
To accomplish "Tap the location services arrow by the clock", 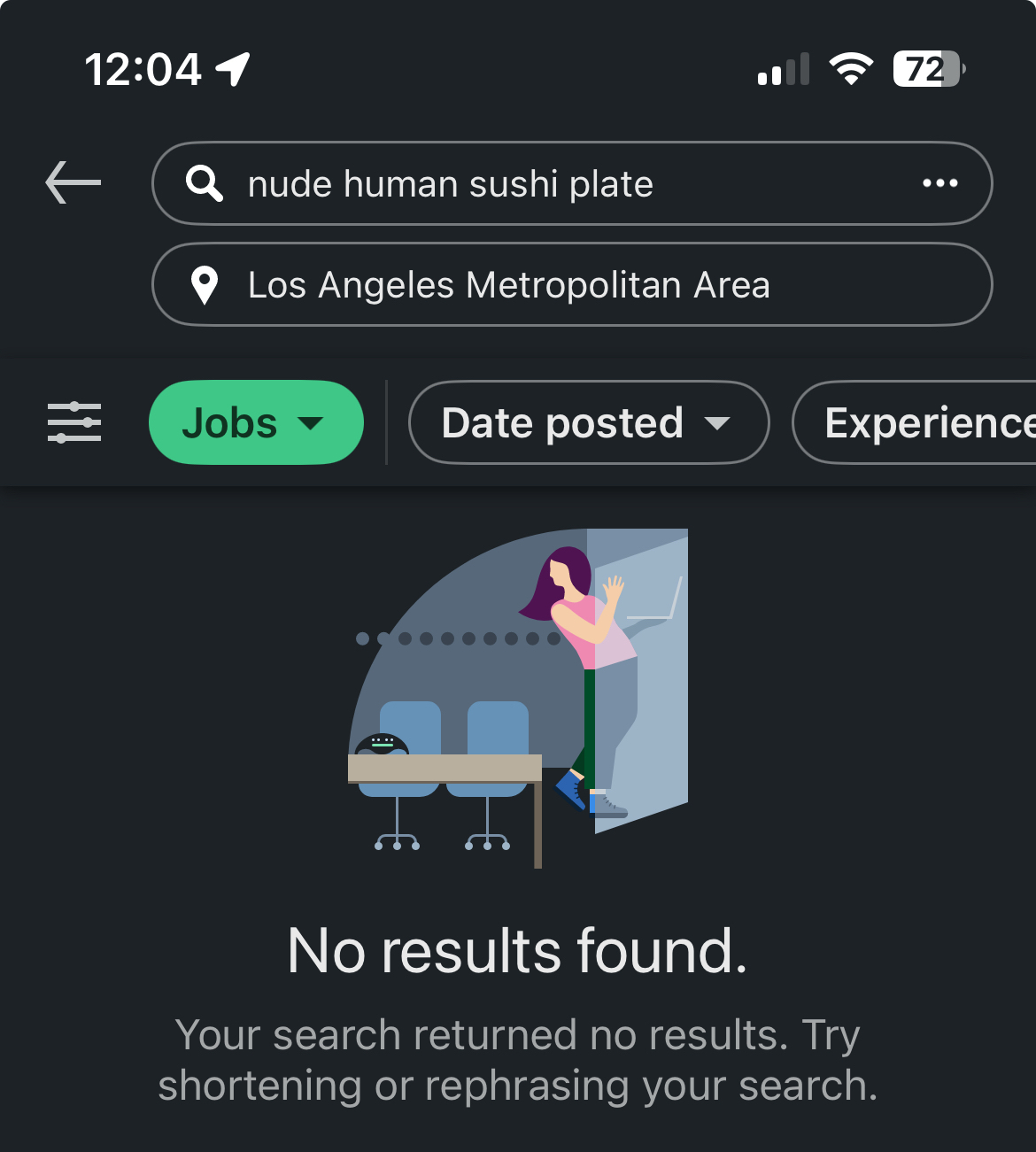I will pos(234,69).
